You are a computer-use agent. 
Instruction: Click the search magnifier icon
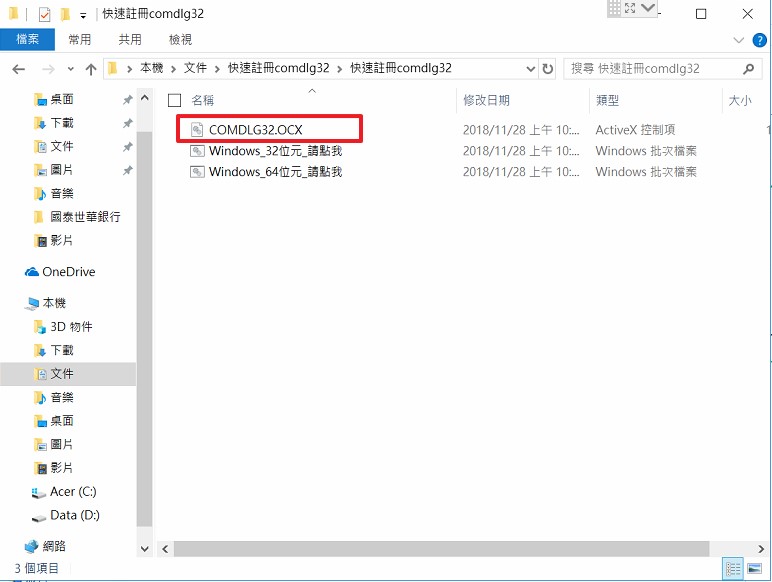748,68
